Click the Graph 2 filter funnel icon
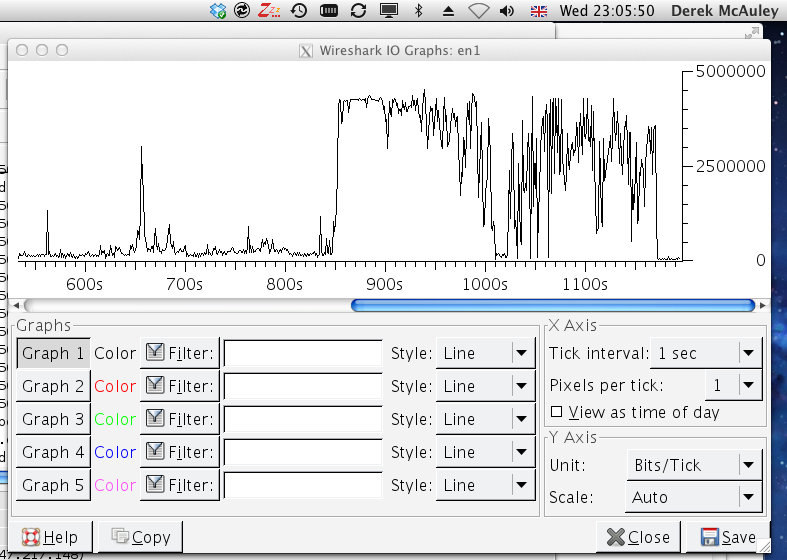This screenshot has width=787, height=560. click(155, 385)
